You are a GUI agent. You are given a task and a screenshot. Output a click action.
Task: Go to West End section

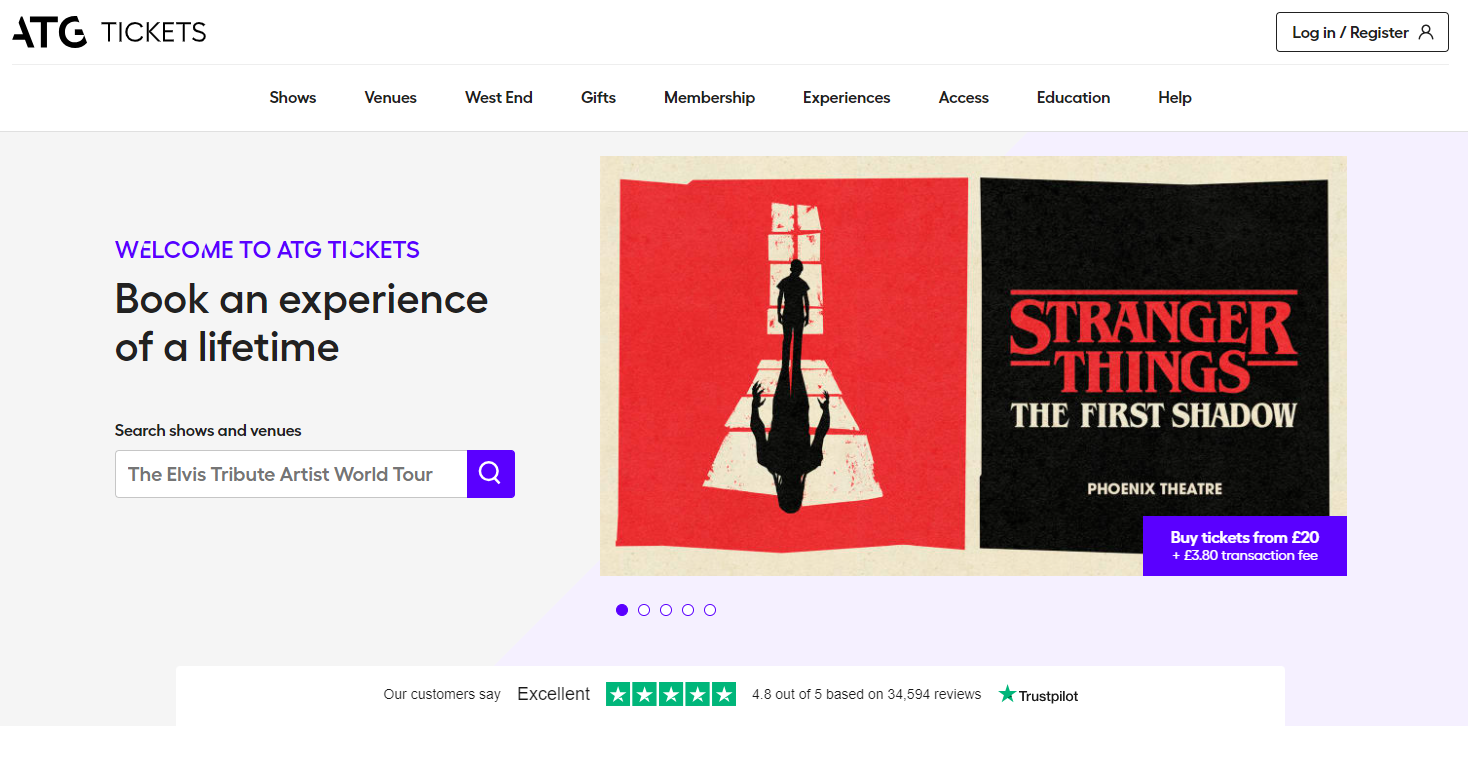point(498,98)
